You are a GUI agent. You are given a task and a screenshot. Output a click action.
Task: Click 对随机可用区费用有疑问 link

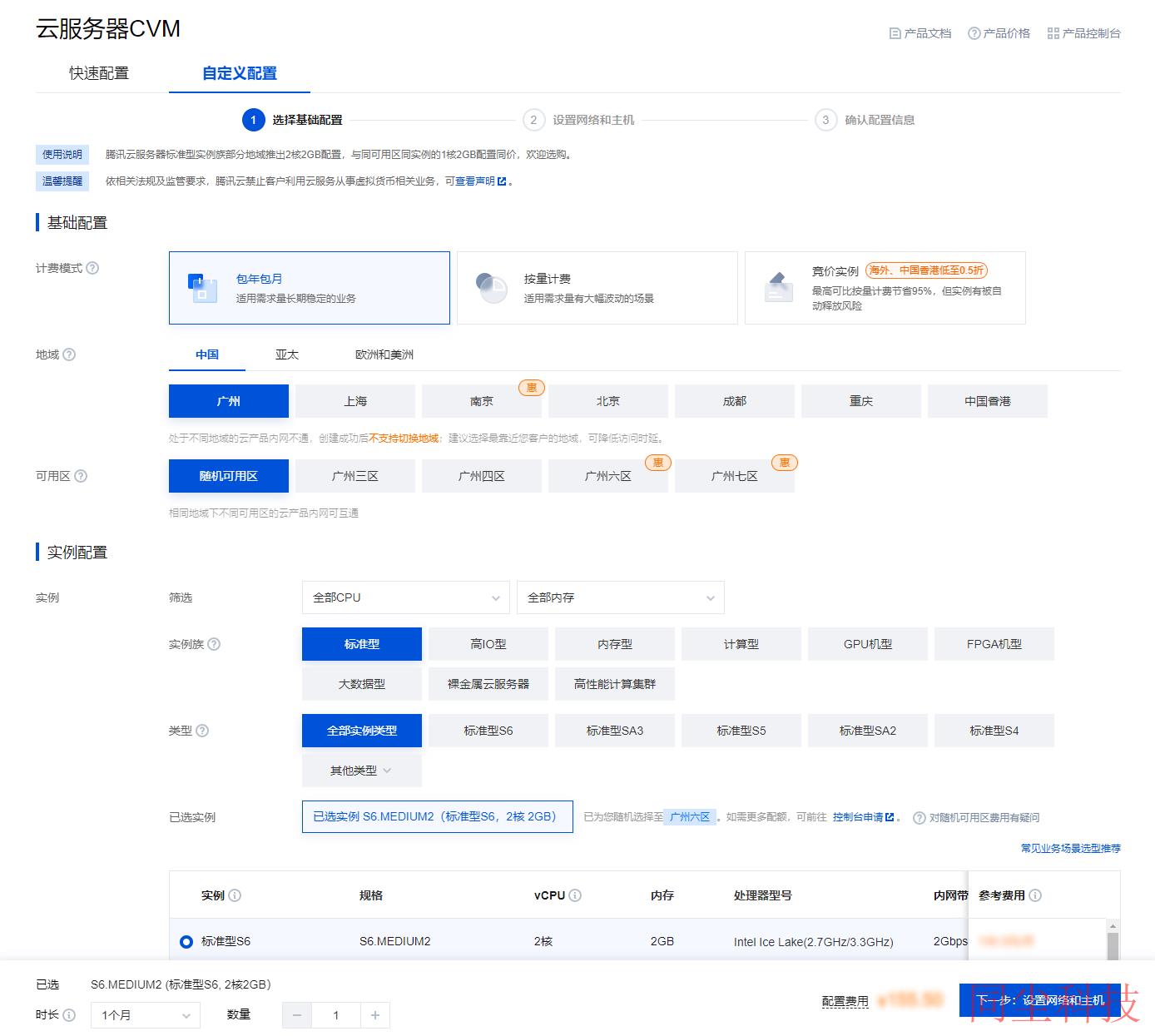point(984,818)
